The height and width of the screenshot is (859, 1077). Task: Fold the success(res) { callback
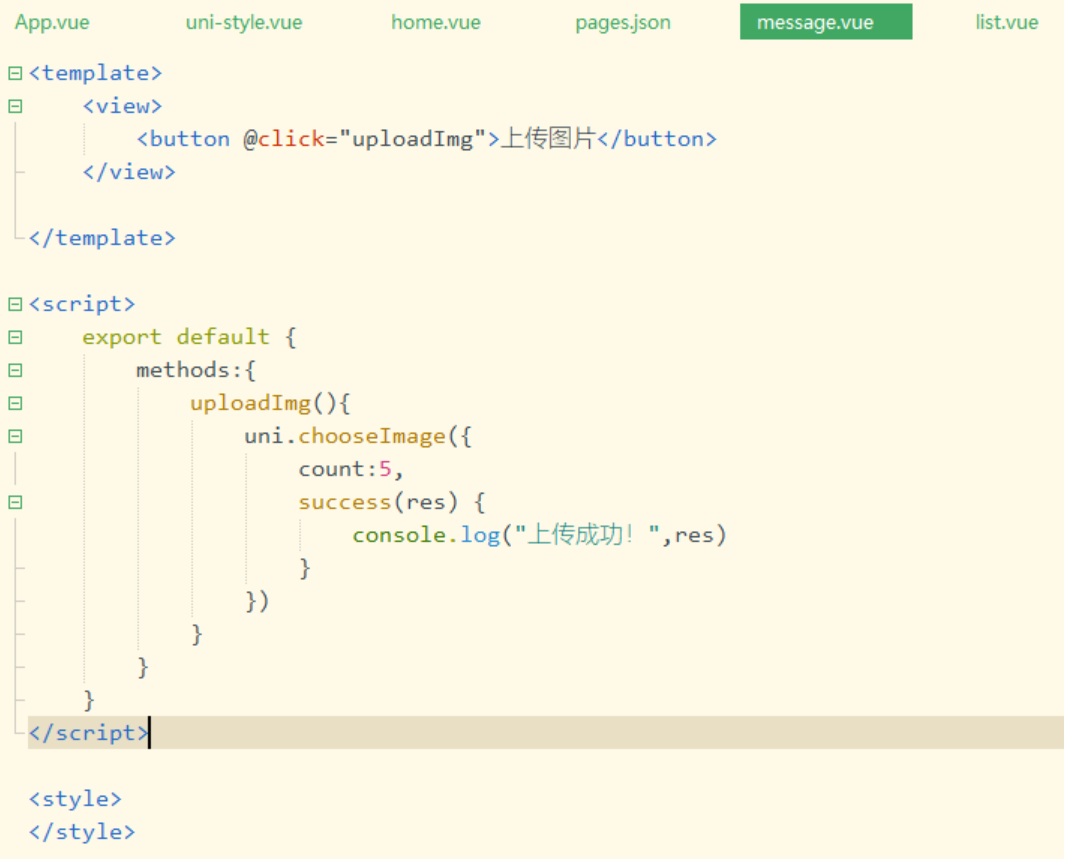coord(15,503)
